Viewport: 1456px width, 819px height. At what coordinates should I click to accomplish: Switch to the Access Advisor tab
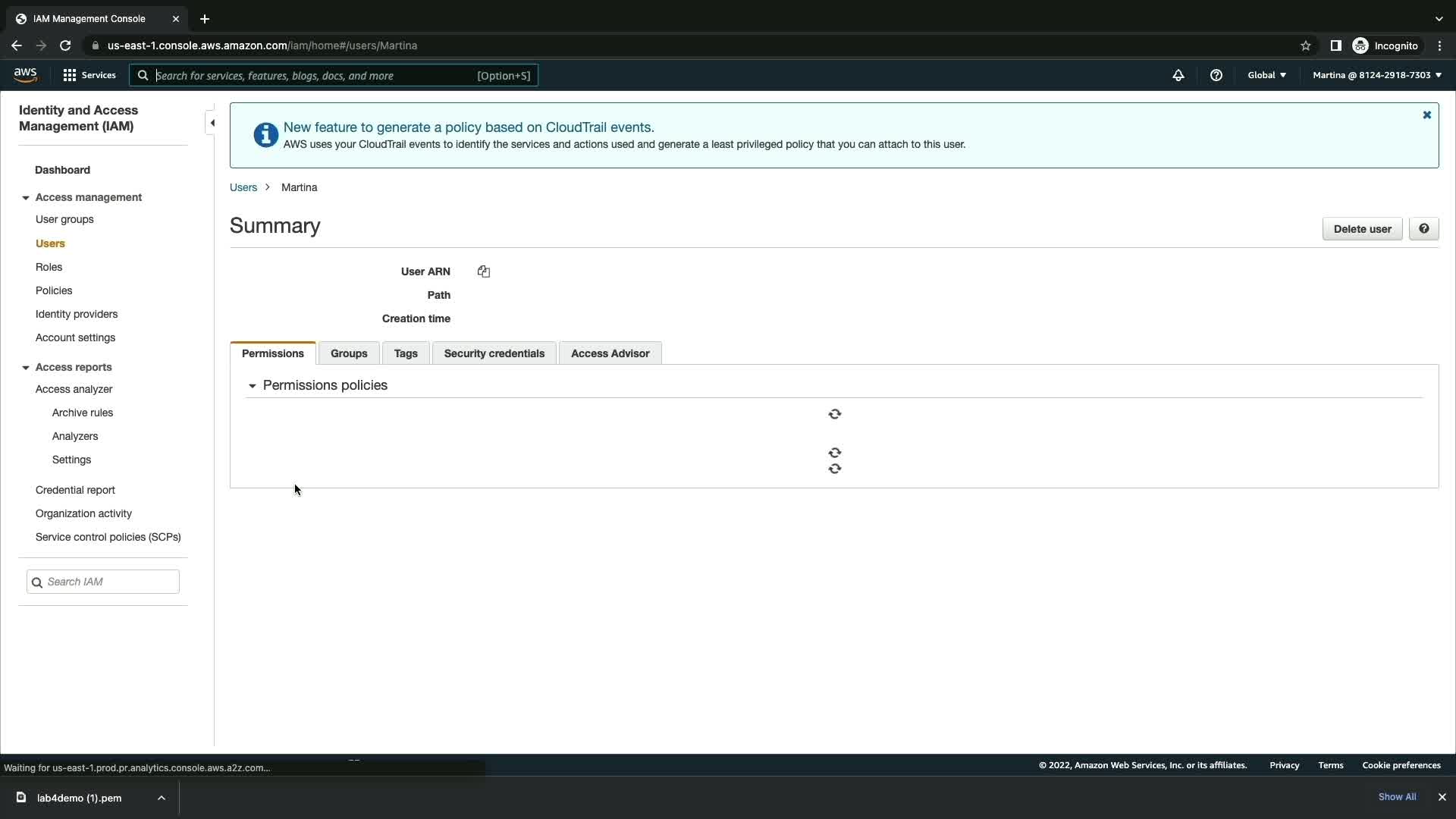click(610, 353)
